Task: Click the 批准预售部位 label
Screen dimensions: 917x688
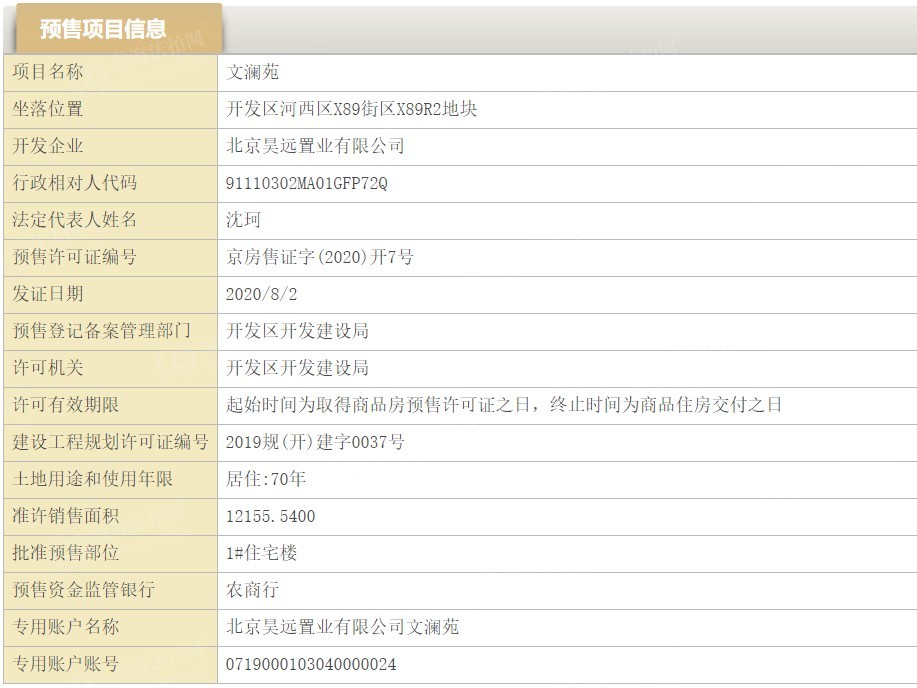Action: click(x=66, y=553)
